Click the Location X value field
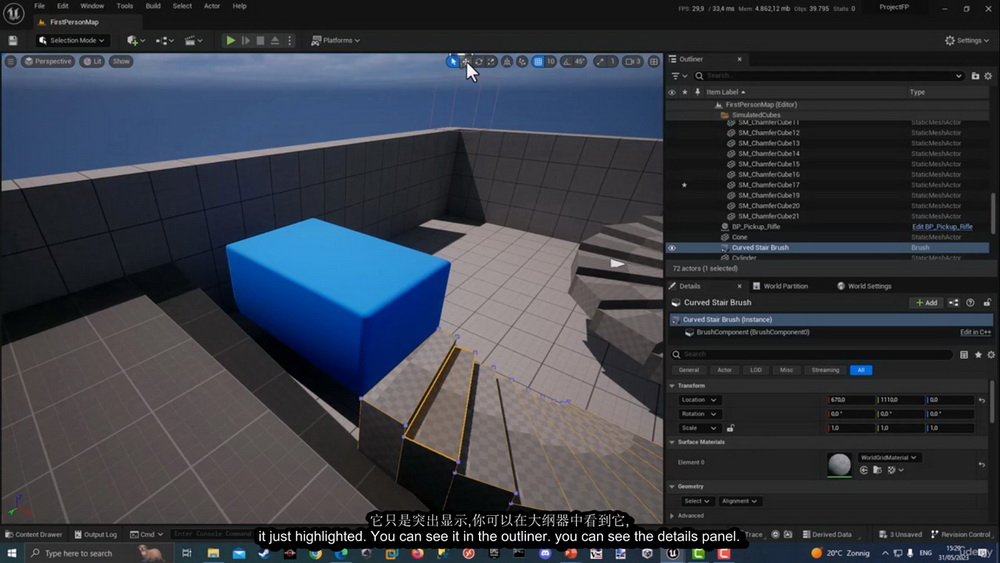1000x563 pixels. point(851,400)
